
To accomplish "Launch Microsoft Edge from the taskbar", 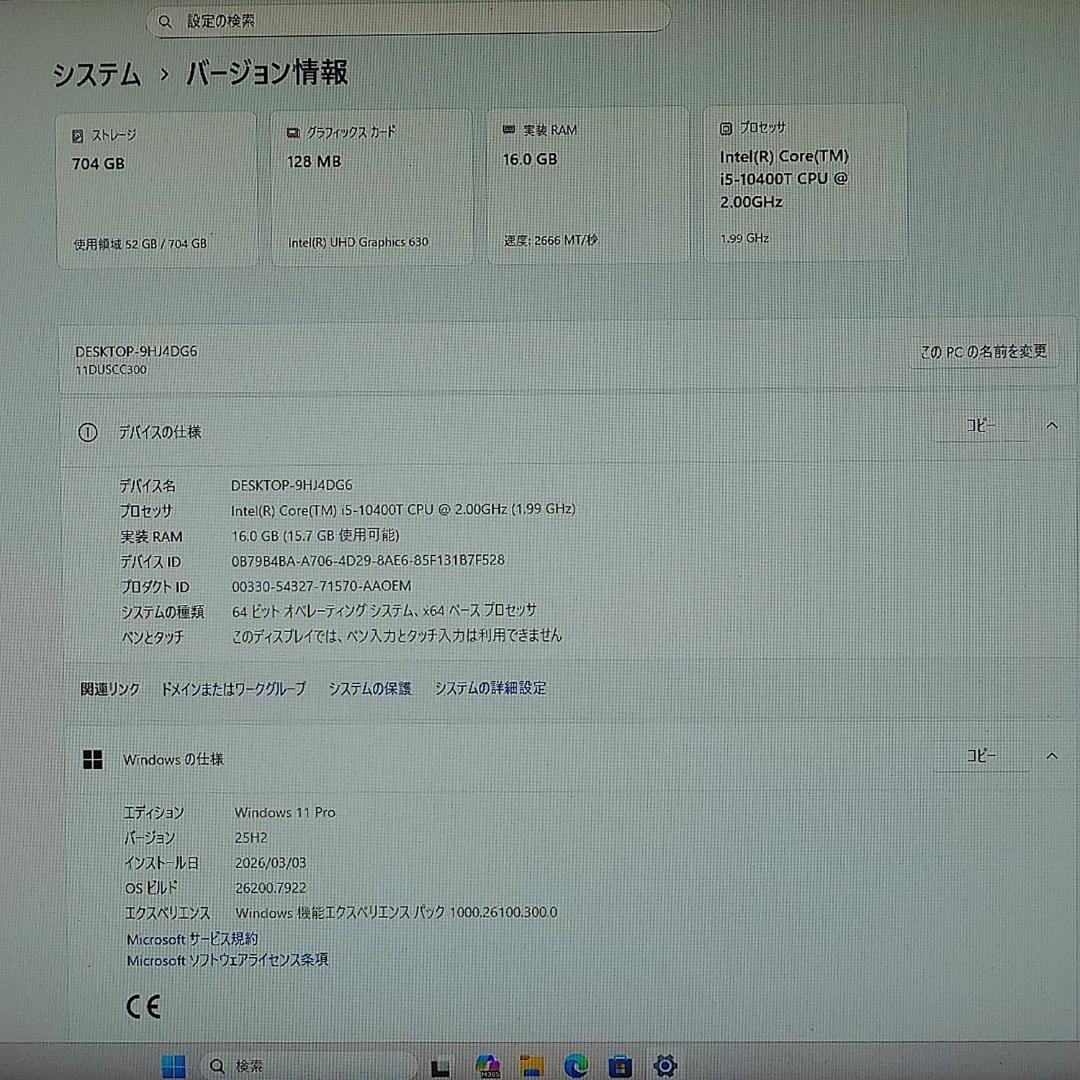I will pos(576,1066).
